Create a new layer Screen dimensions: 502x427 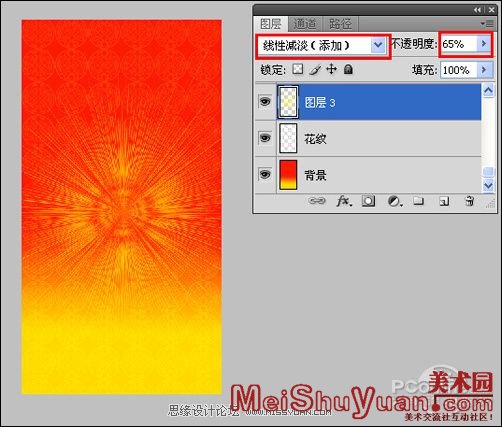[x=444, y=201]
